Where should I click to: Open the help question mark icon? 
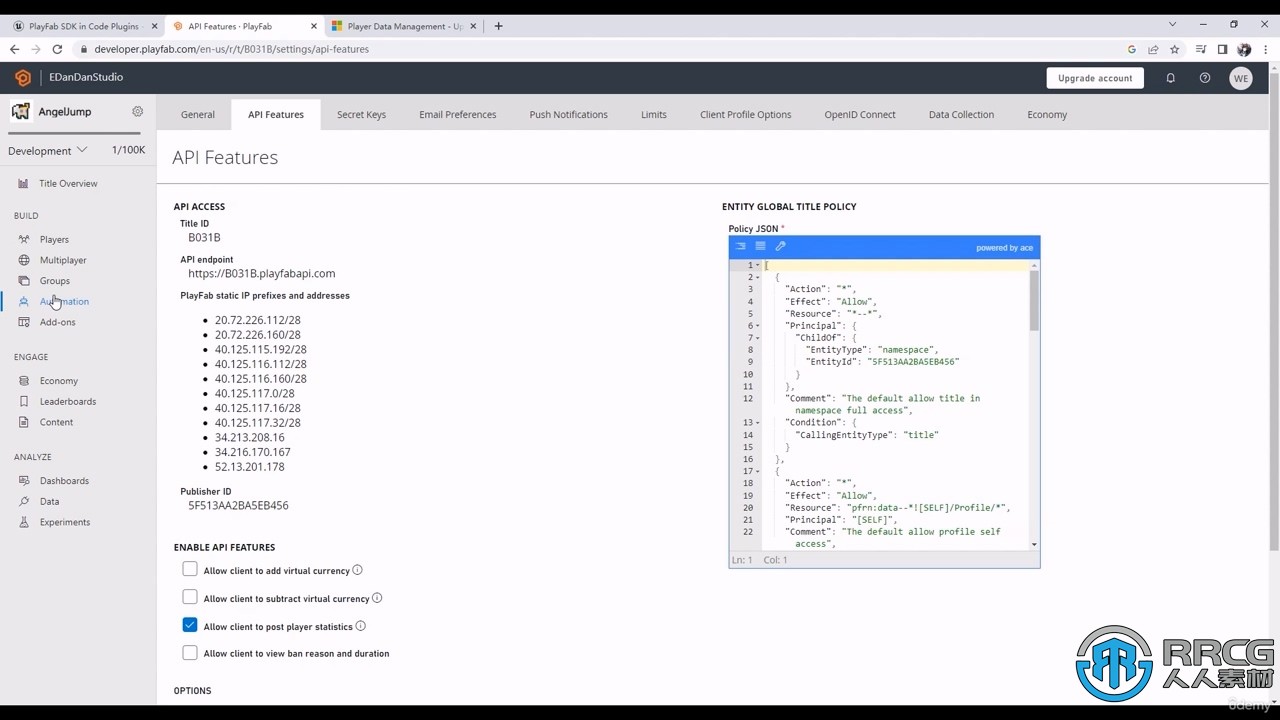1205,78
